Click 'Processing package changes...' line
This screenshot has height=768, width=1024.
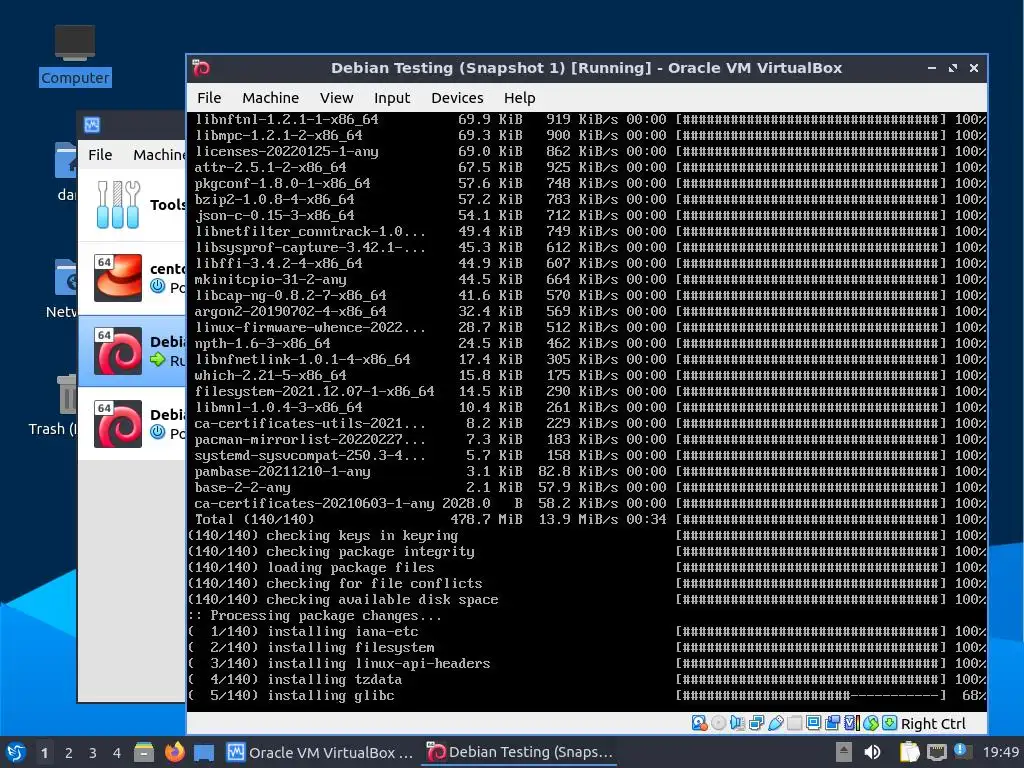315,616
